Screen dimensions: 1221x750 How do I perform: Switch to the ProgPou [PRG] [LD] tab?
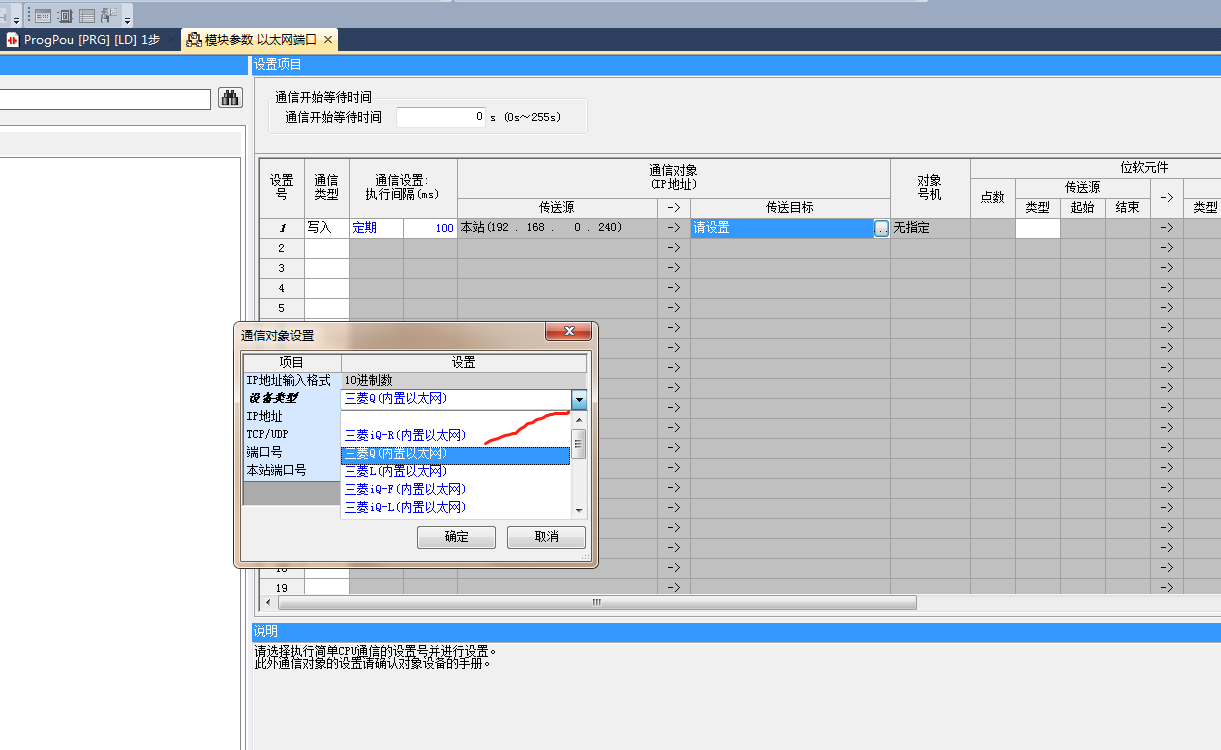tap(83, 39)
